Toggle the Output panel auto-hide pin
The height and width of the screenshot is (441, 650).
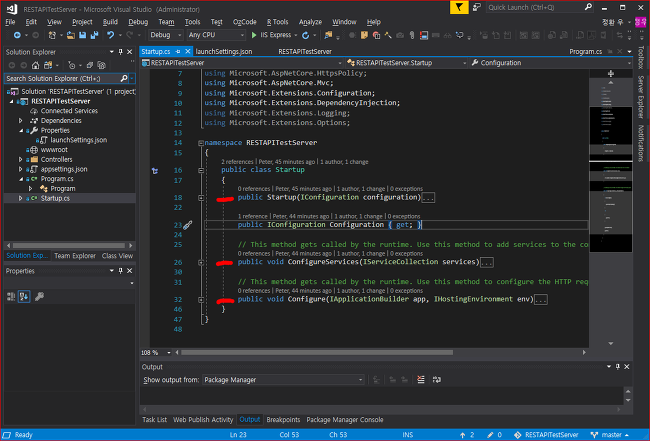(618, 366)
